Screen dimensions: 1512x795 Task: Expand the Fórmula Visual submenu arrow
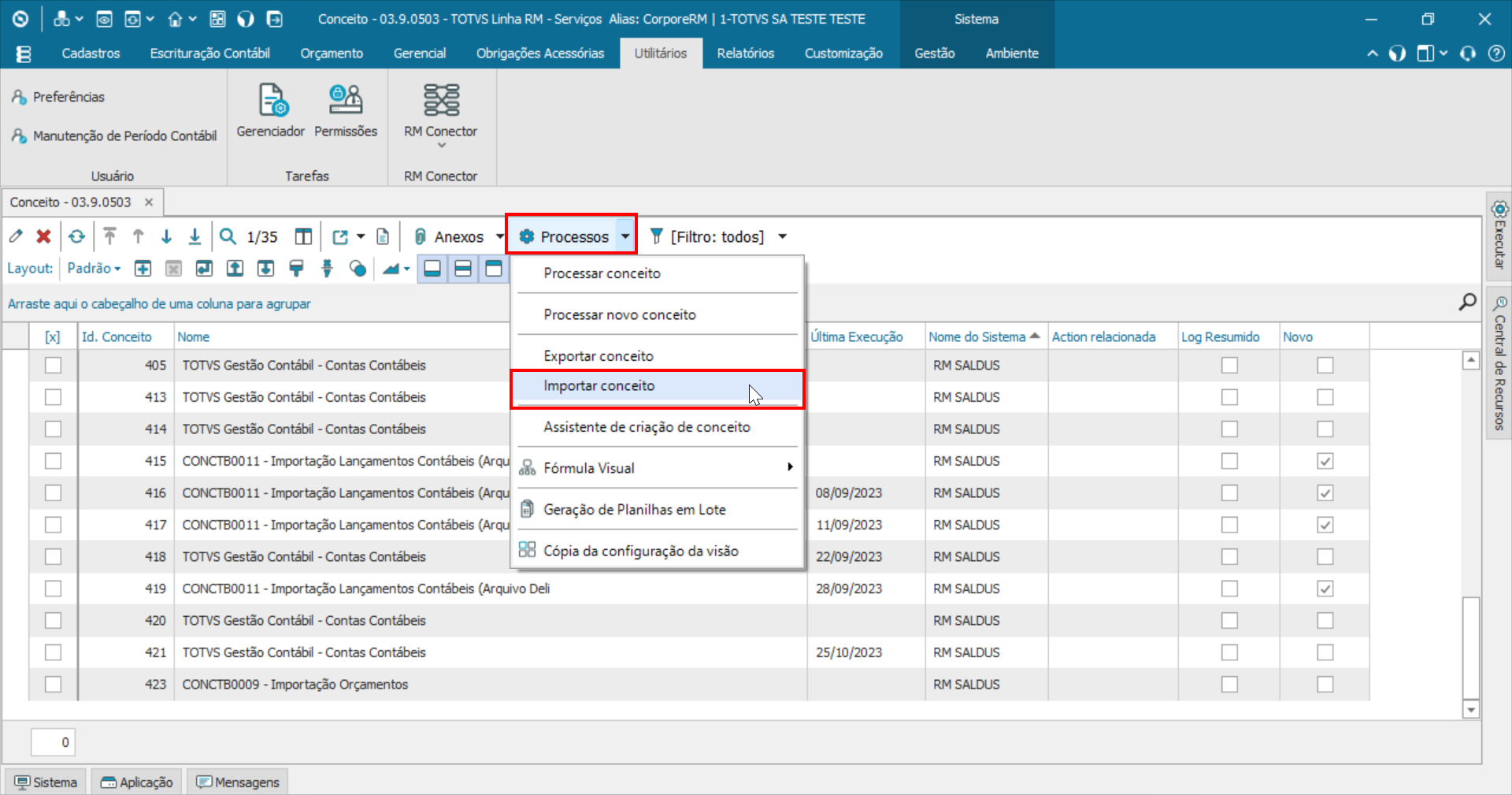click(790, 467)
